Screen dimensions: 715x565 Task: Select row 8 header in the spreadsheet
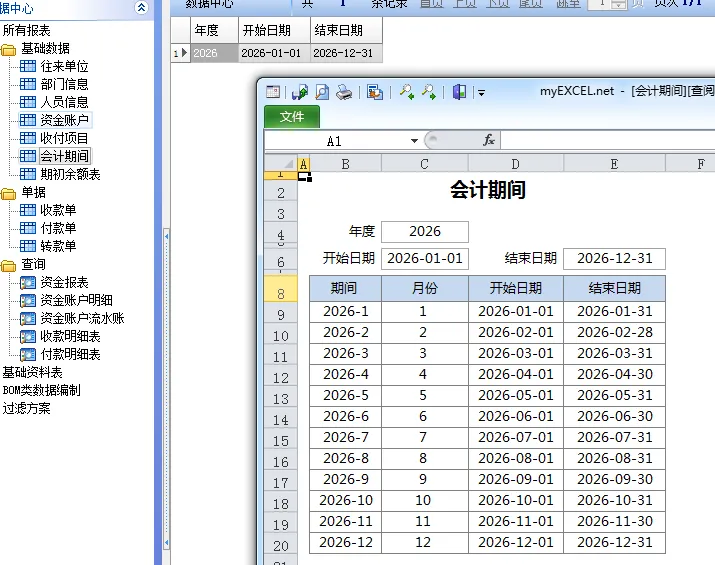(280, 289)
